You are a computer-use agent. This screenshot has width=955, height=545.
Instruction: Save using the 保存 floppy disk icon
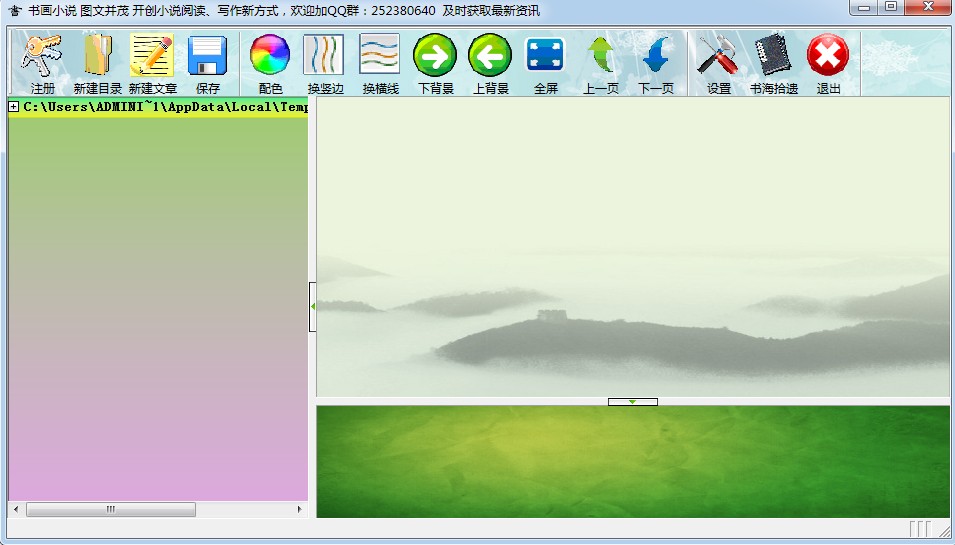[x=207, y=63]
